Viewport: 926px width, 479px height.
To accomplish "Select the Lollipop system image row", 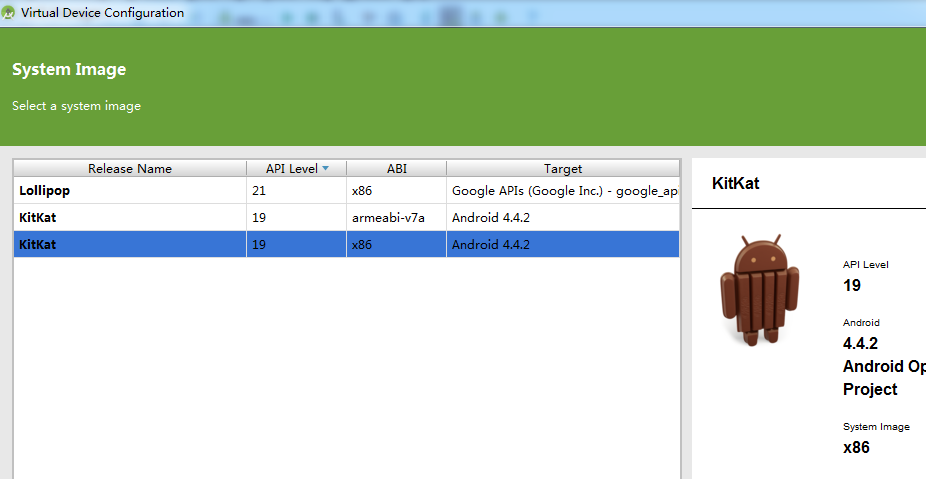I will click(347, 190).
